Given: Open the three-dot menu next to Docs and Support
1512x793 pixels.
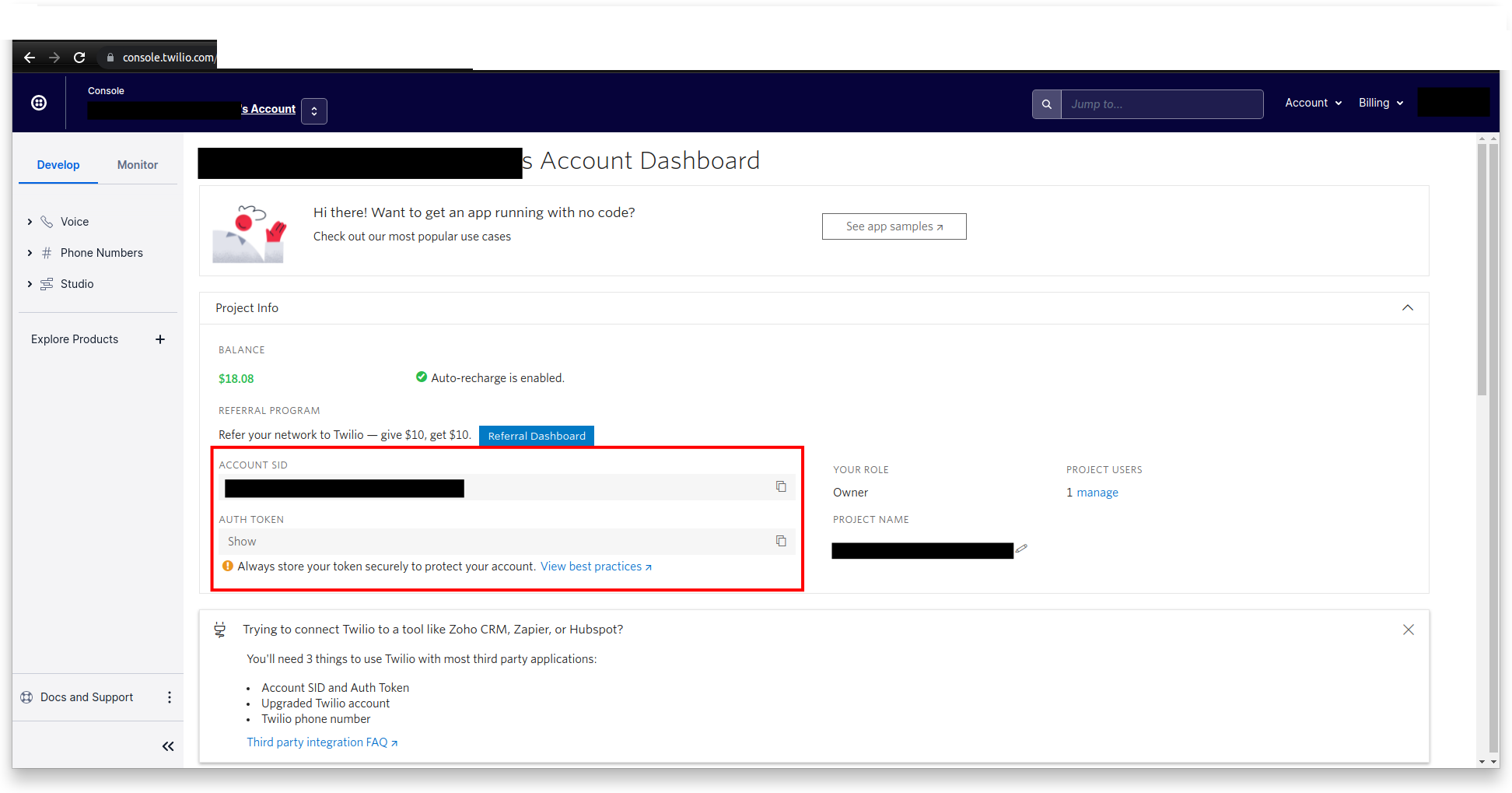Looking at the screenshot, I should tap(170, 697).
